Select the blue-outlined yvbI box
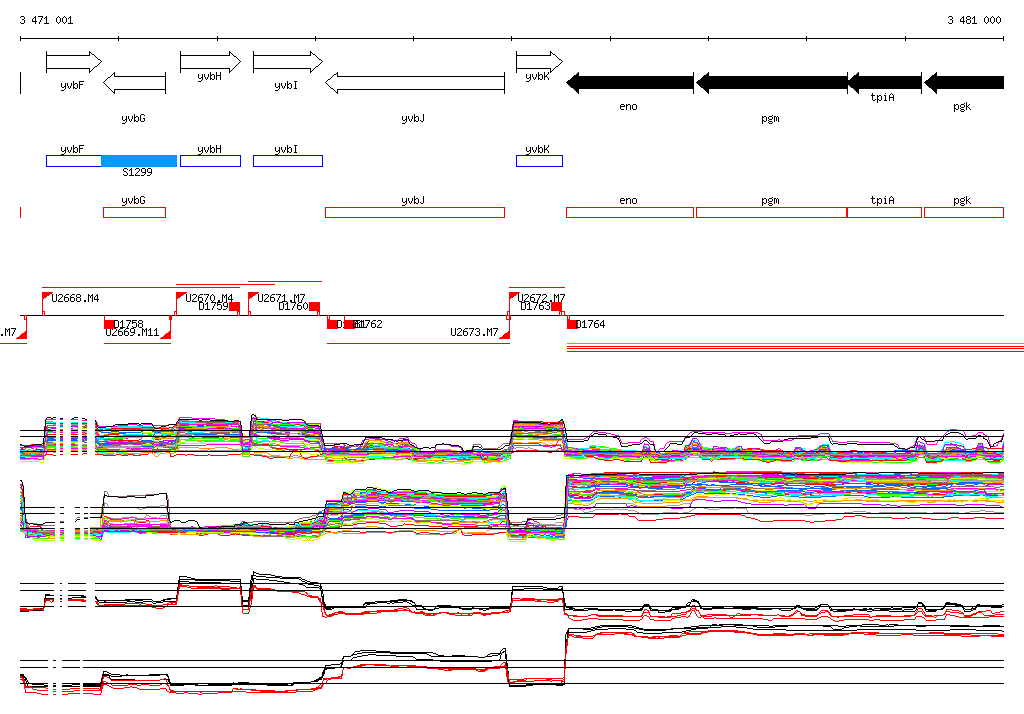1024x714 pixels. click(x=288, y=161)
